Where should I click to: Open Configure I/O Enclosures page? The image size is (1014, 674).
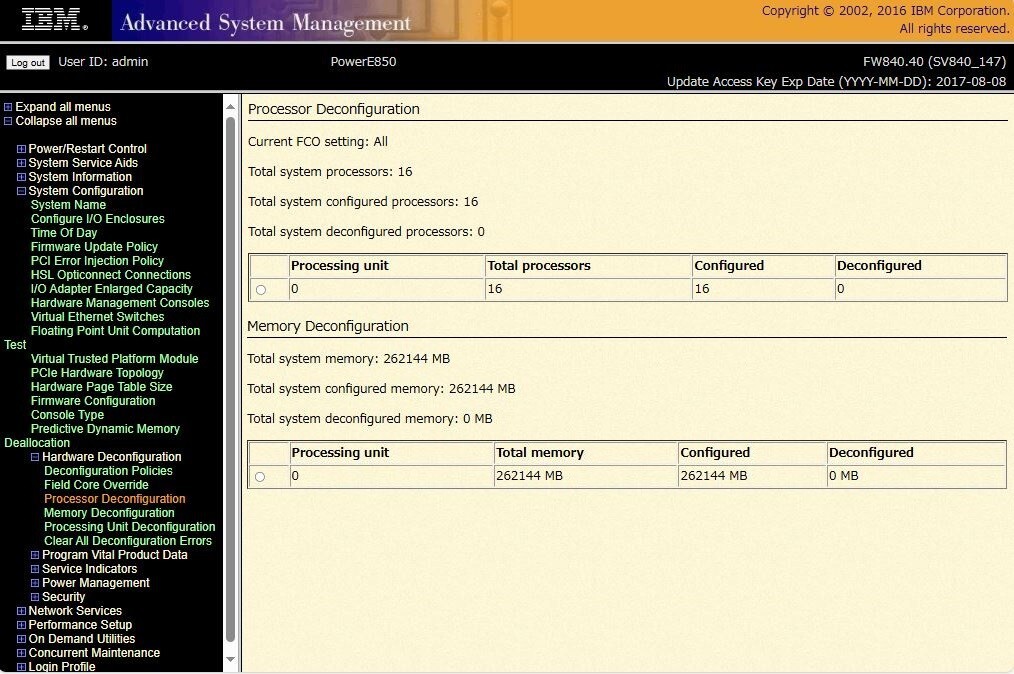pyautogui.click(x=98, y=219)
